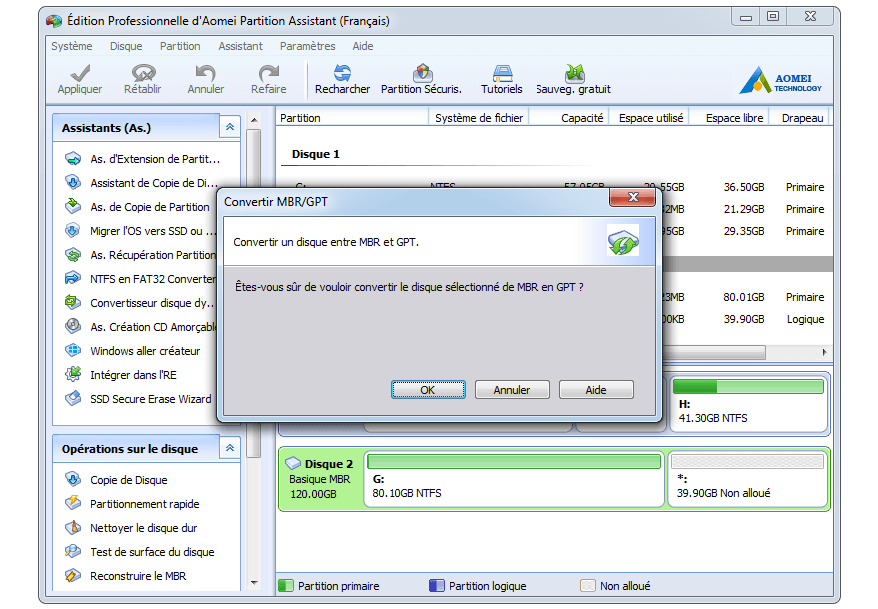Viewport: 878px width, 609px height.
Task: Confirm conversion with the OK button
Action: coord(428,390)
